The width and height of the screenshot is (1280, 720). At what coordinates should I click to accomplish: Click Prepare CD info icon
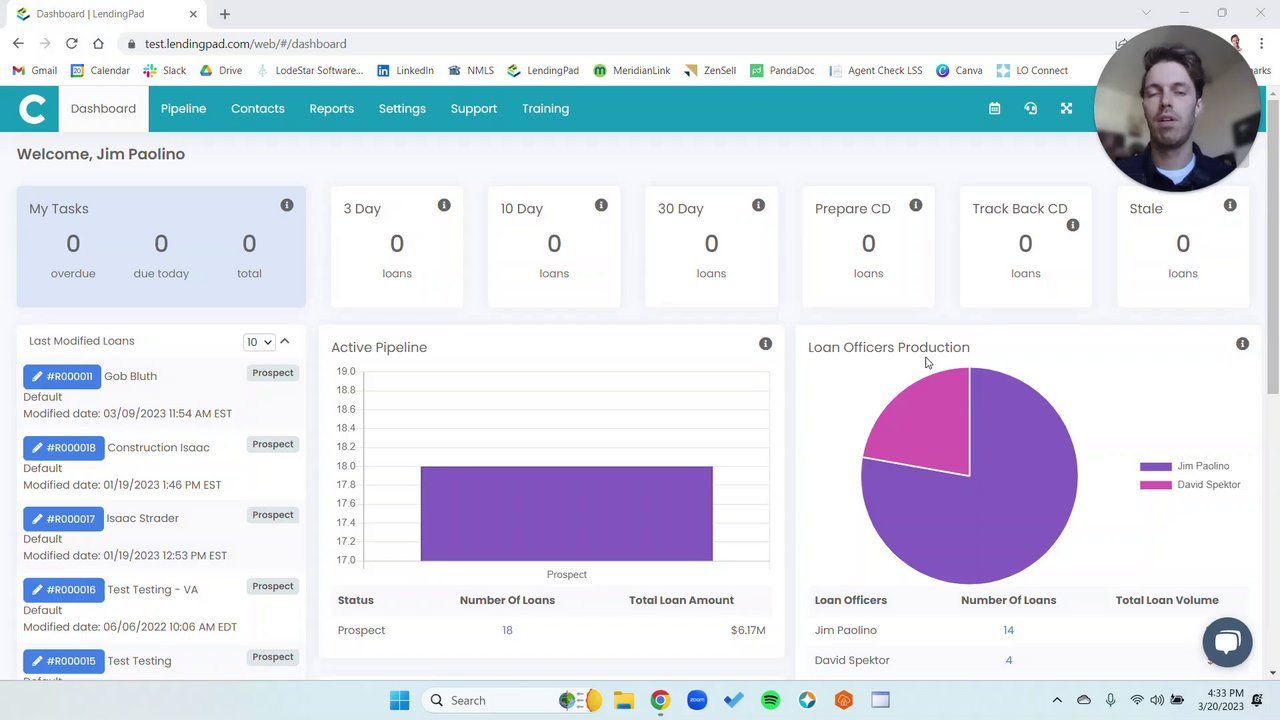(915, 205)
